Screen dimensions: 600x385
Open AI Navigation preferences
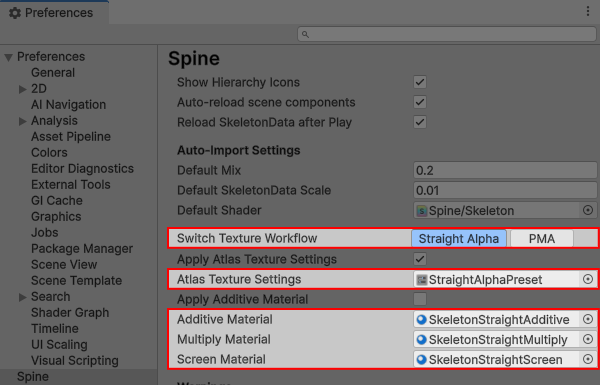tap(68, 104)
